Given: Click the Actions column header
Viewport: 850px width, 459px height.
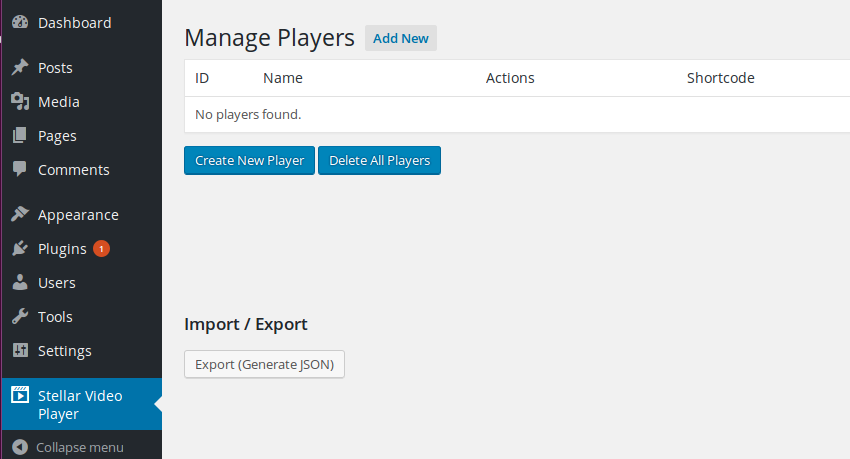Looking at the screenshot, I should [510, 78].
